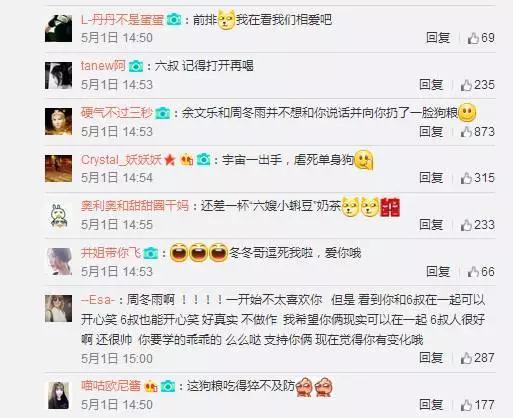Open L-丹丹不是蛋蛋 username profile

pos(122,20)
